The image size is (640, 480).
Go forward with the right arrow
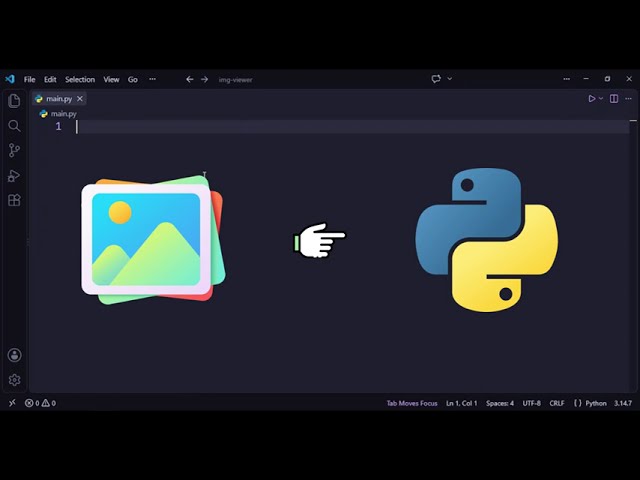[x=204, y=79]
